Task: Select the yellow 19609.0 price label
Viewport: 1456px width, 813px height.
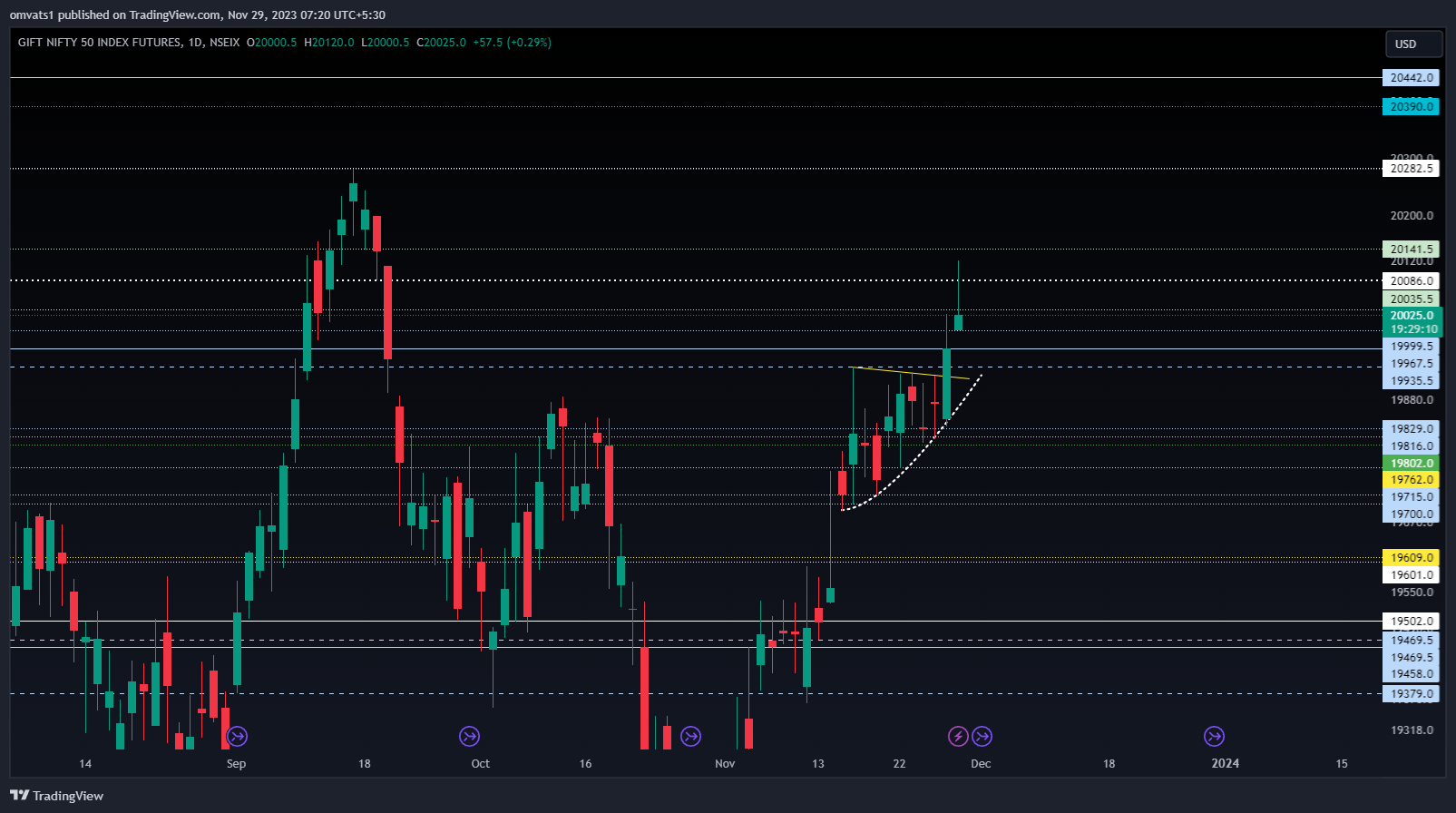Action: [1411, 558]
